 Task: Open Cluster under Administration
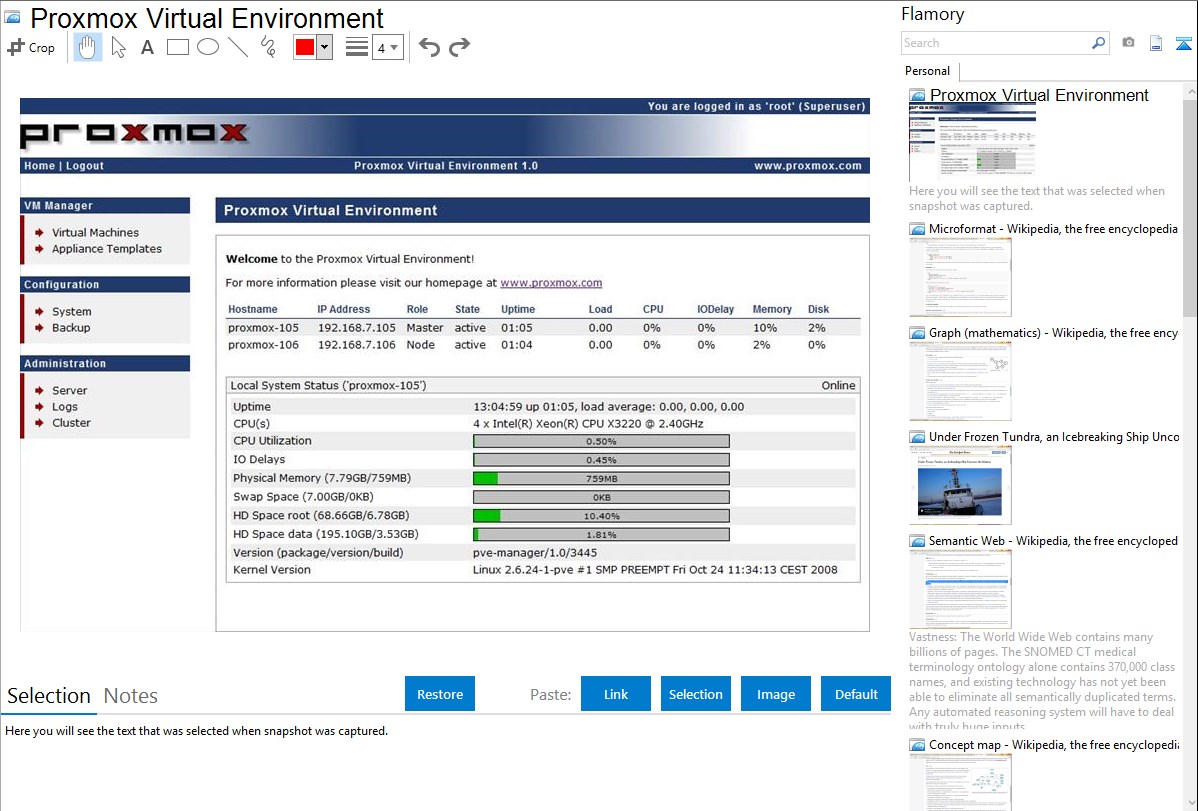coord(71,423)
